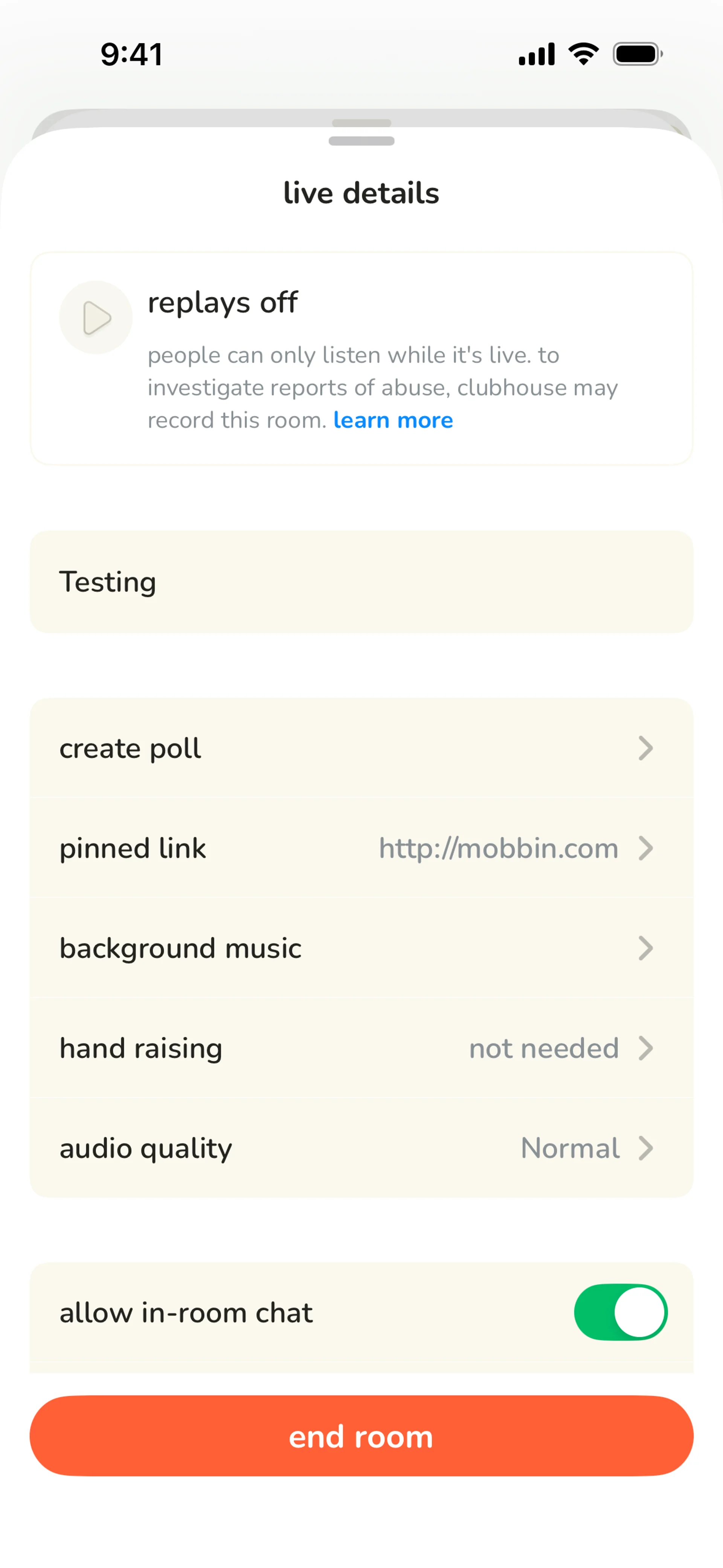Open audio quality chevron arrow

coord(646,1148)
